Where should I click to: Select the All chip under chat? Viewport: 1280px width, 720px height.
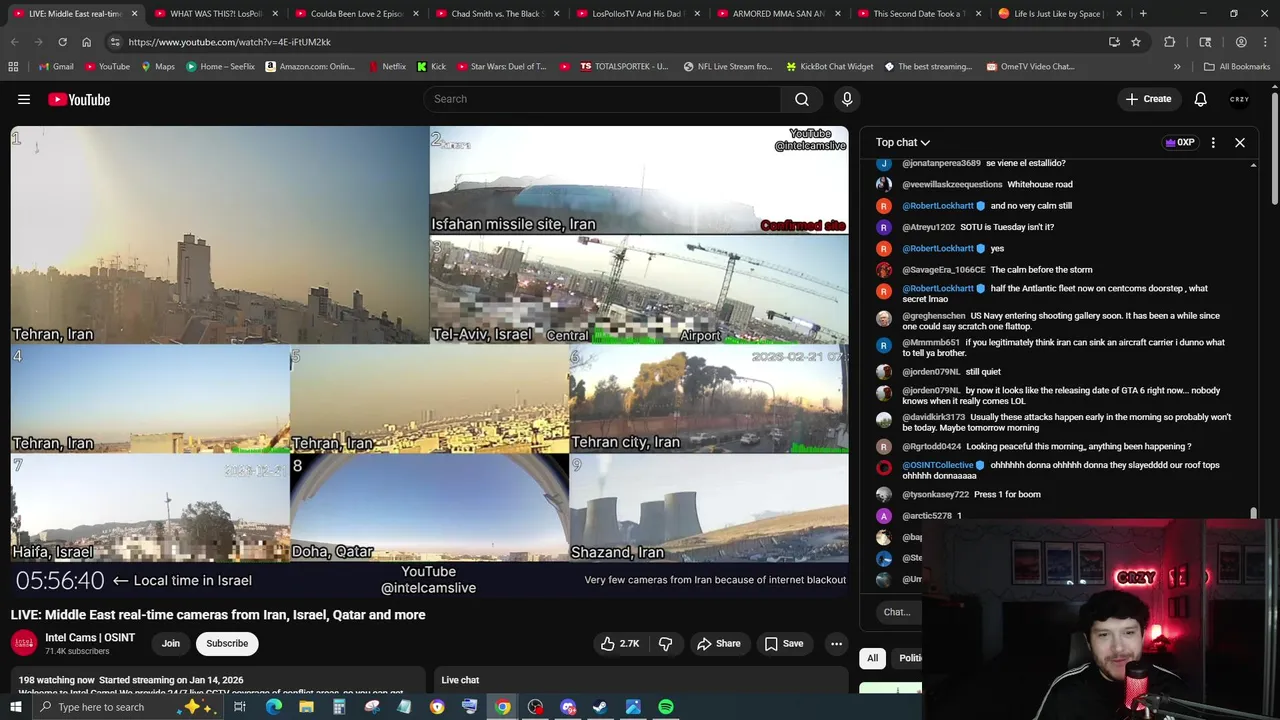pyautogui.click(x=872, y=658)
